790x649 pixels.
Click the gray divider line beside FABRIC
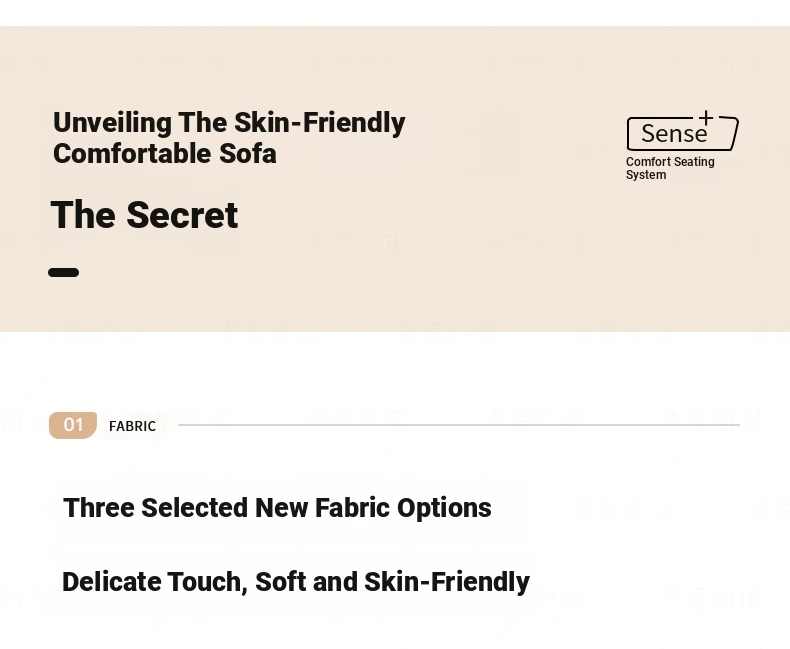[459, 425]
